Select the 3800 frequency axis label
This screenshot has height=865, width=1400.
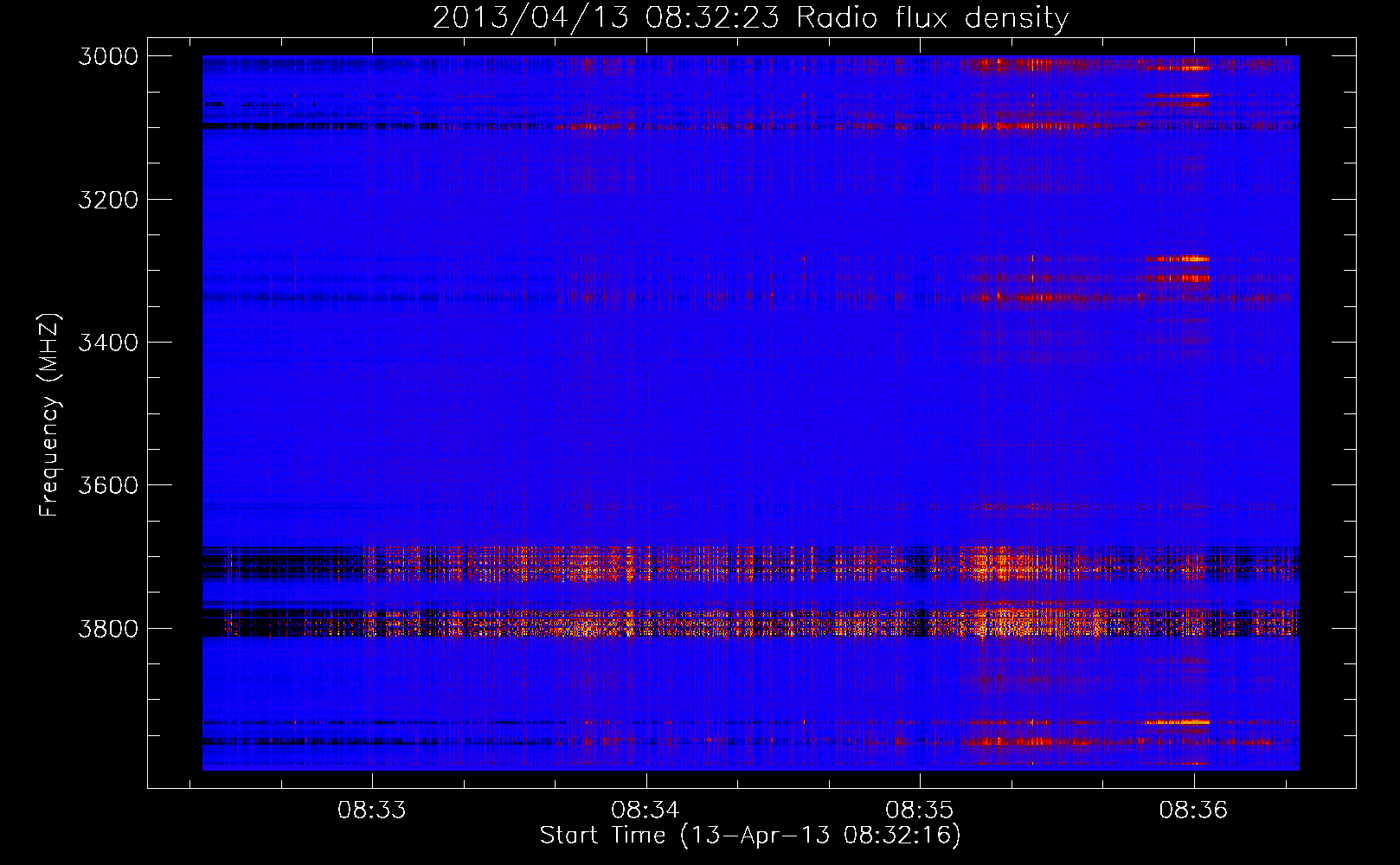tap(108, 628)
